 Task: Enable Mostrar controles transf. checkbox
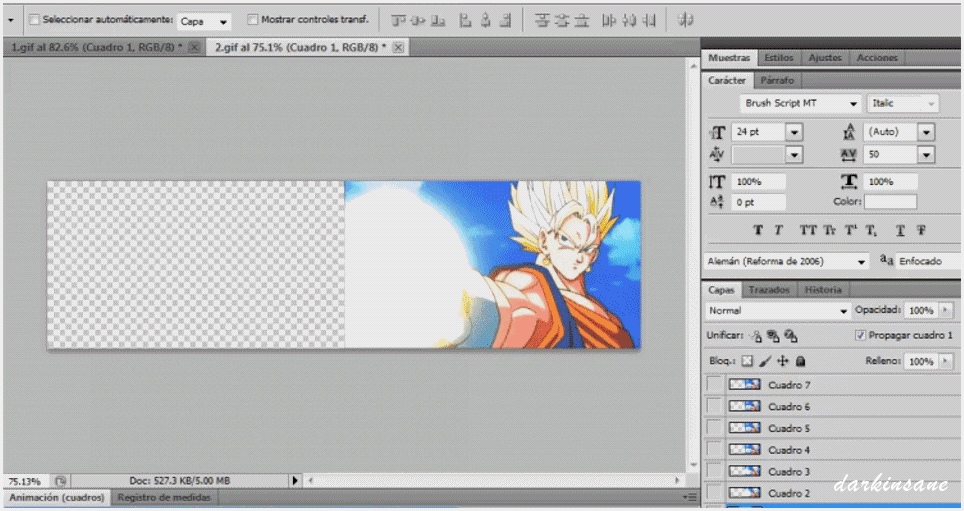[252, 20]
